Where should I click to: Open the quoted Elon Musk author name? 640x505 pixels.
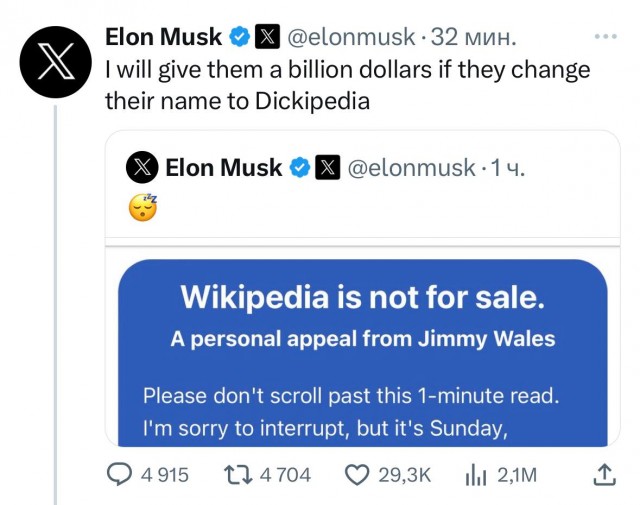223,168
